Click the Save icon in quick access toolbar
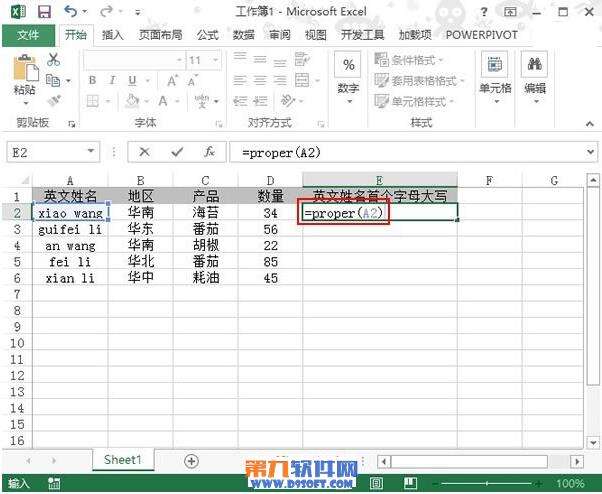Viewport: 602px width, 494px height. click(45, 12)
